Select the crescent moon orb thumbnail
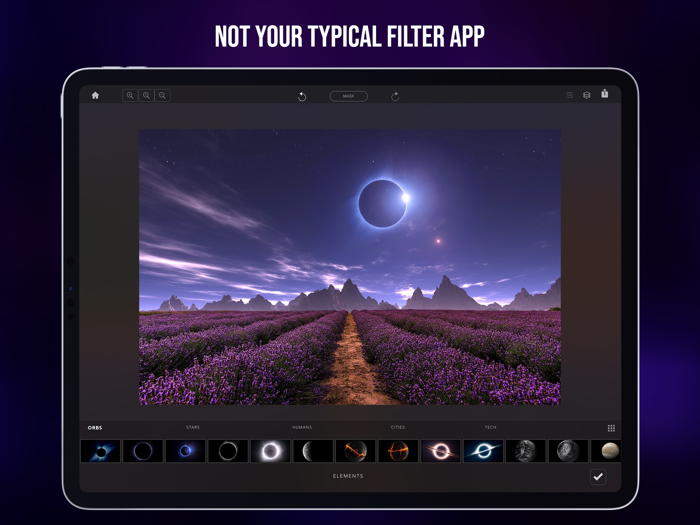This screenshot has height=525, width=700. pyautogui.click(x=313, y=451)
